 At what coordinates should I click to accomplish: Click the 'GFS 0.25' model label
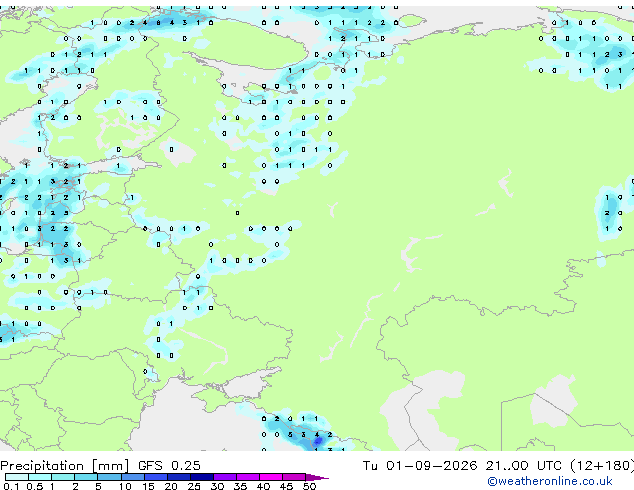169,466
